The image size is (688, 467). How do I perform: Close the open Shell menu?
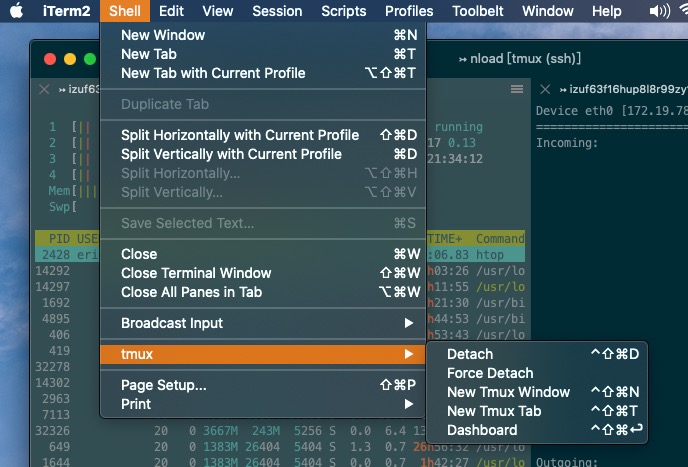tap(125, 11)
